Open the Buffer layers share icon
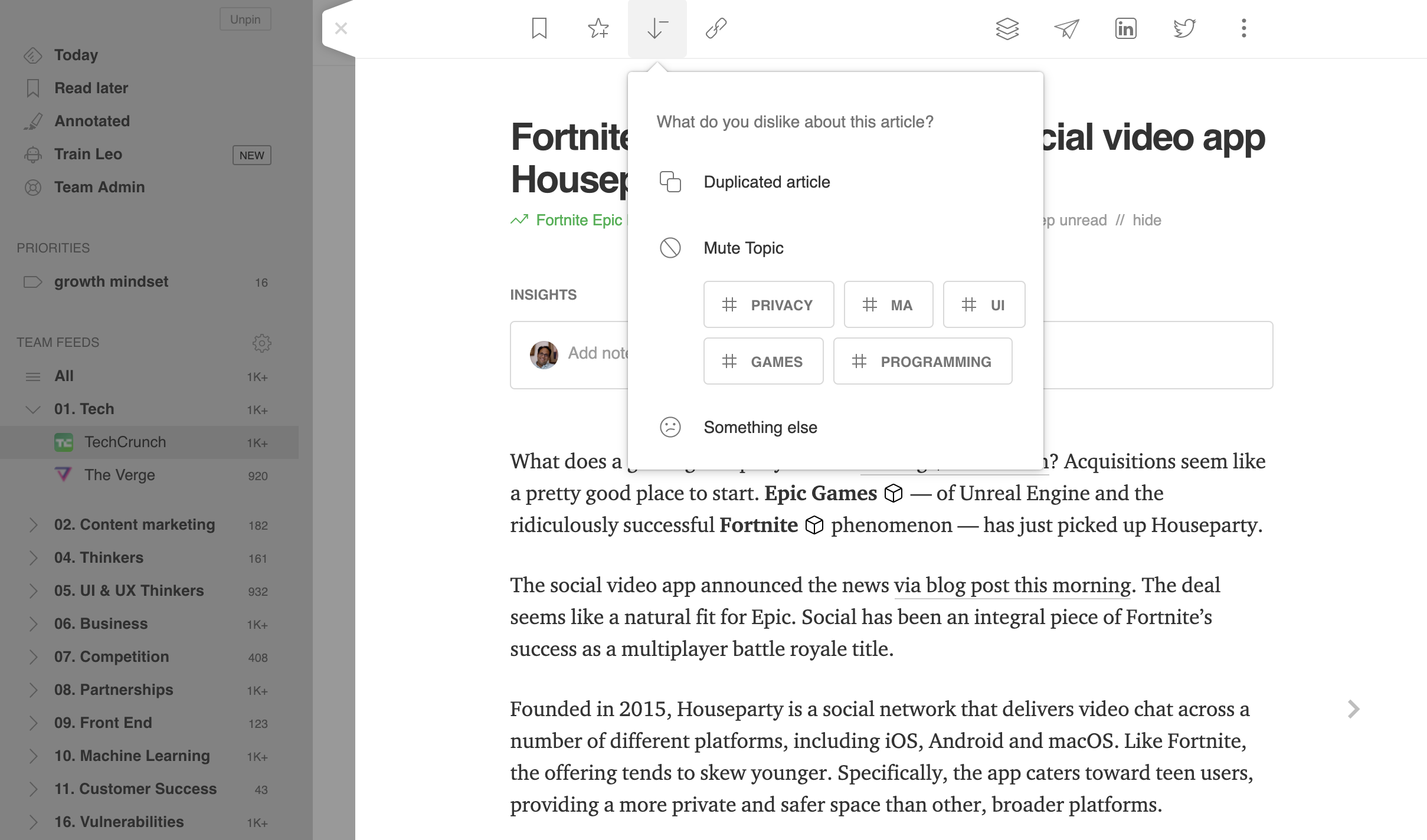The image size is (1427, 840). tap(1007, 28)
